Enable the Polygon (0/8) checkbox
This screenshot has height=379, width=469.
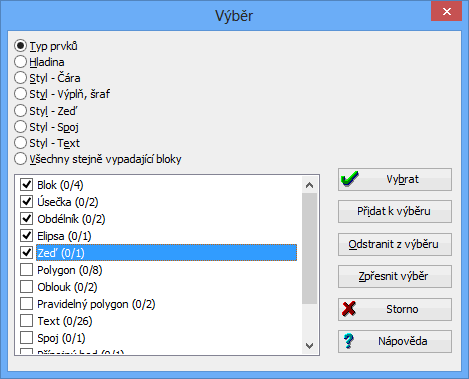click(x=26, y=270)
